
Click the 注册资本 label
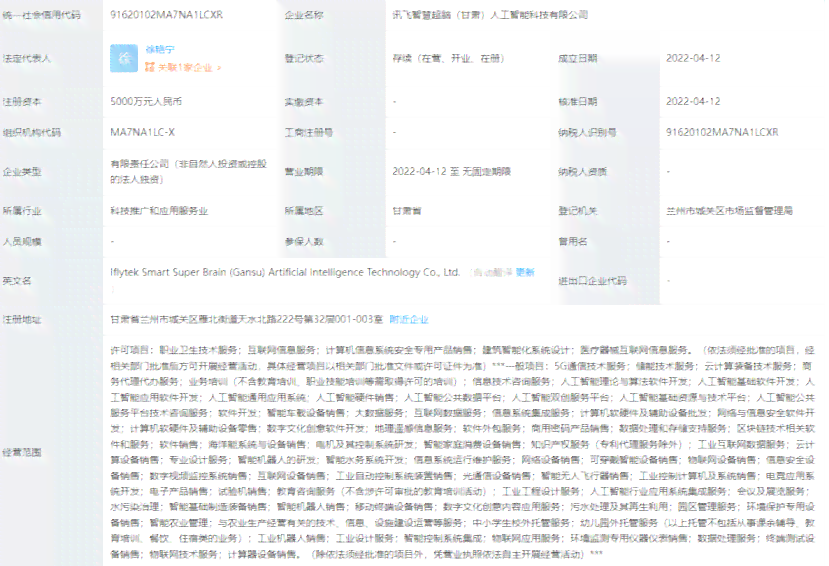(22, 101)
